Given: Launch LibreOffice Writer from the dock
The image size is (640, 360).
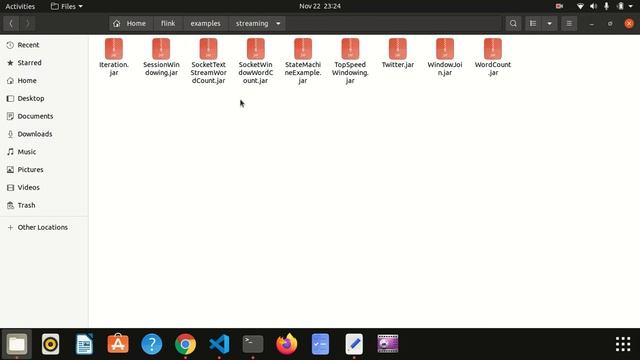Looking at the screenshot, I should click(x=84, y=344).
